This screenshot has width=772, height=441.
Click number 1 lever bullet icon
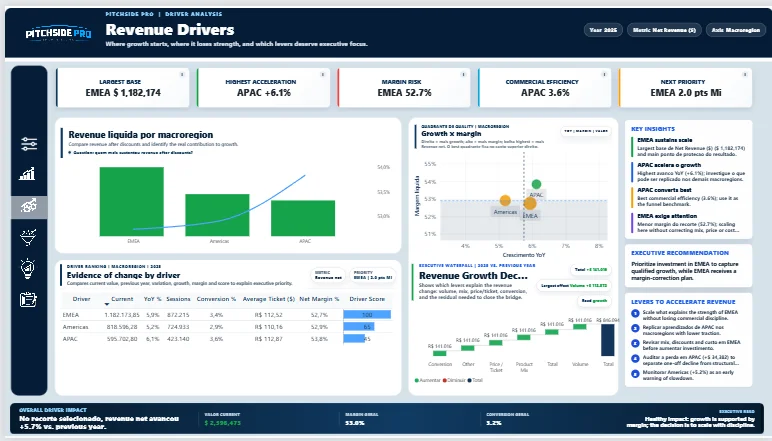click(635, 313)
